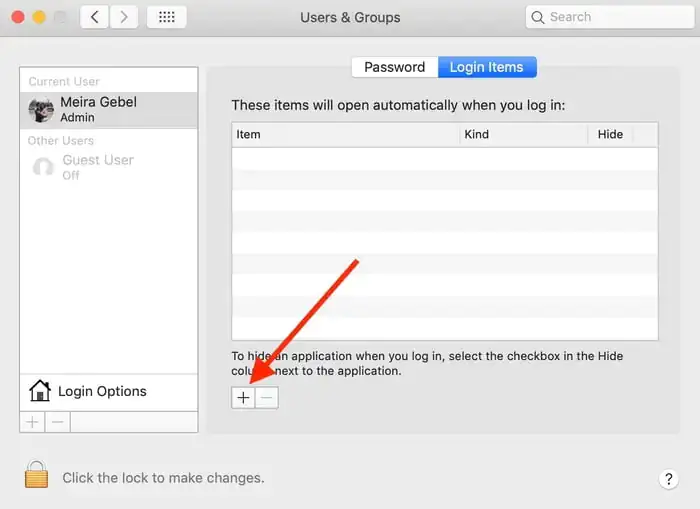The image size is (700, 509).
Task: Show all preferences grid button
Action: 166,17
